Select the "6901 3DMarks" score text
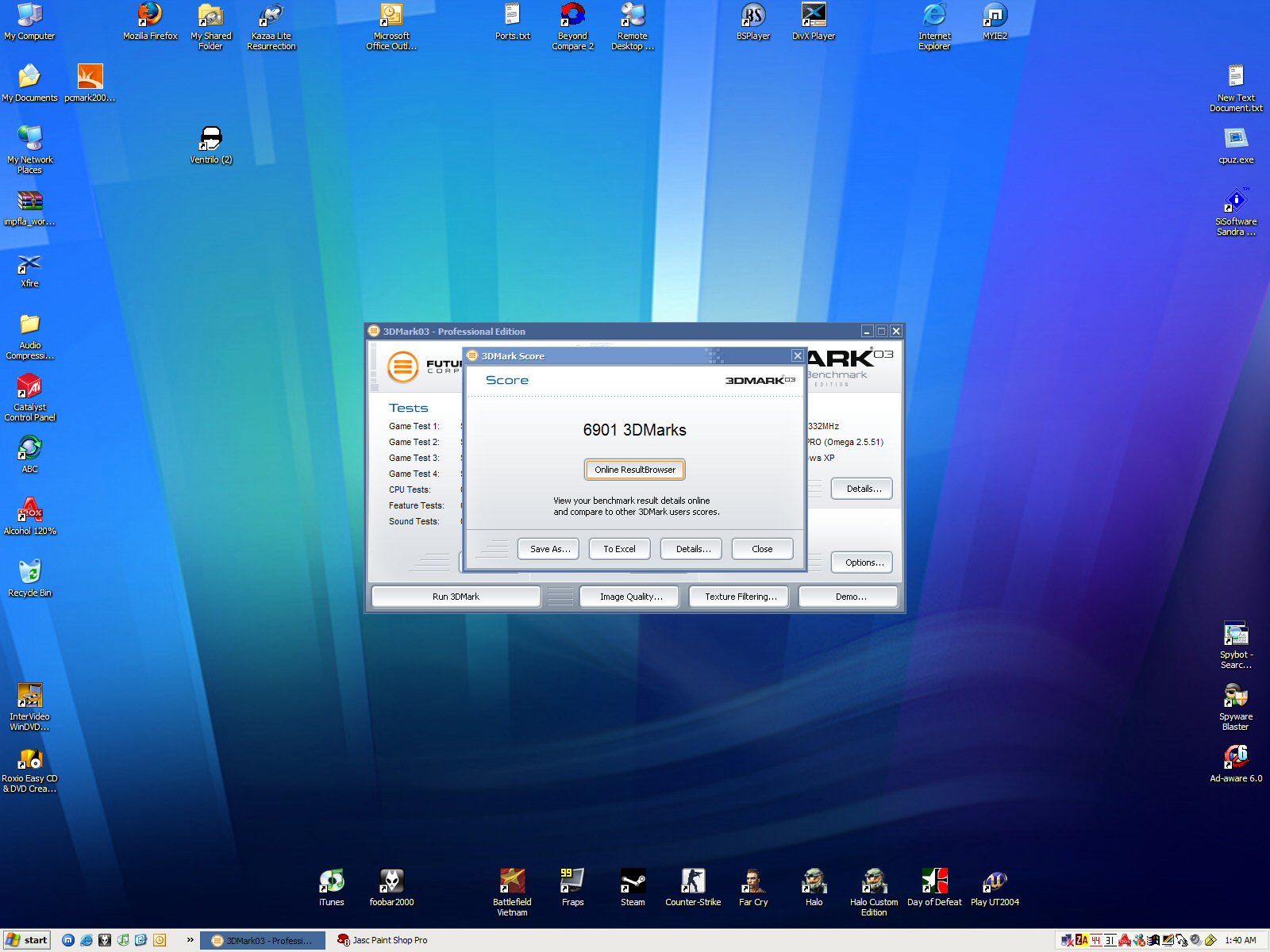This screenshot has width=1270, height=952. (635, 430)
